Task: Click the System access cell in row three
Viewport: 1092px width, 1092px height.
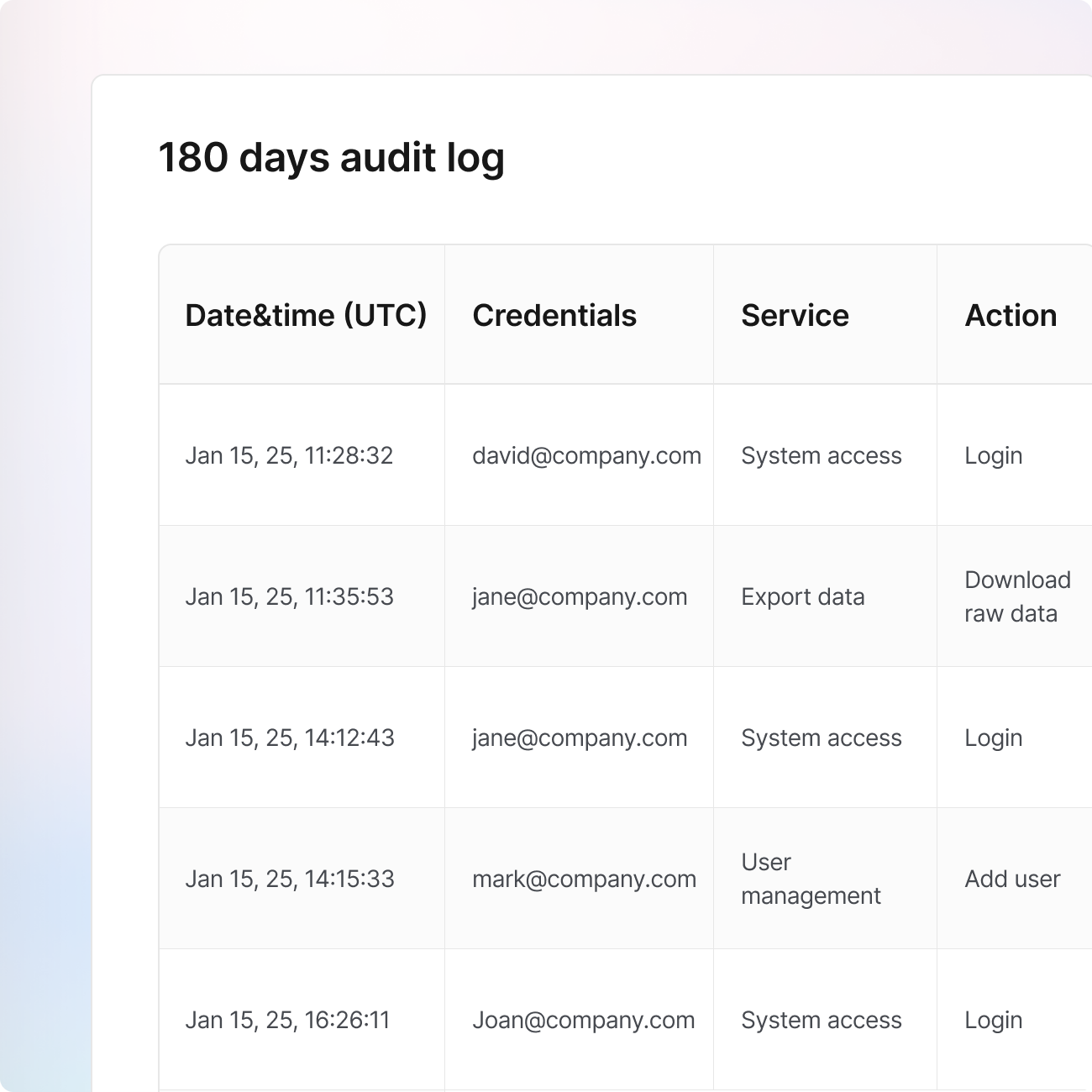Action: (x=820, y=738)
